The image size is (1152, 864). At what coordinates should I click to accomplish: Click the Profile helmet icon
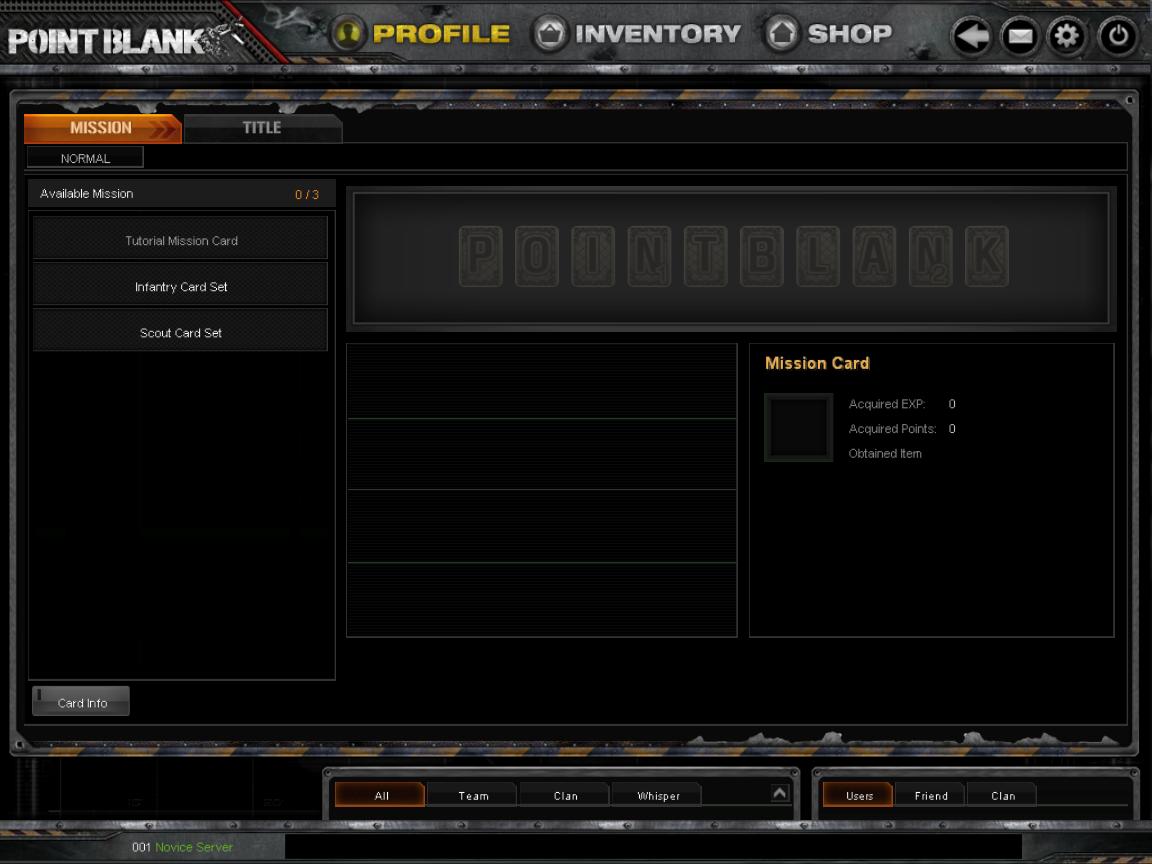(x=348, y=34)
